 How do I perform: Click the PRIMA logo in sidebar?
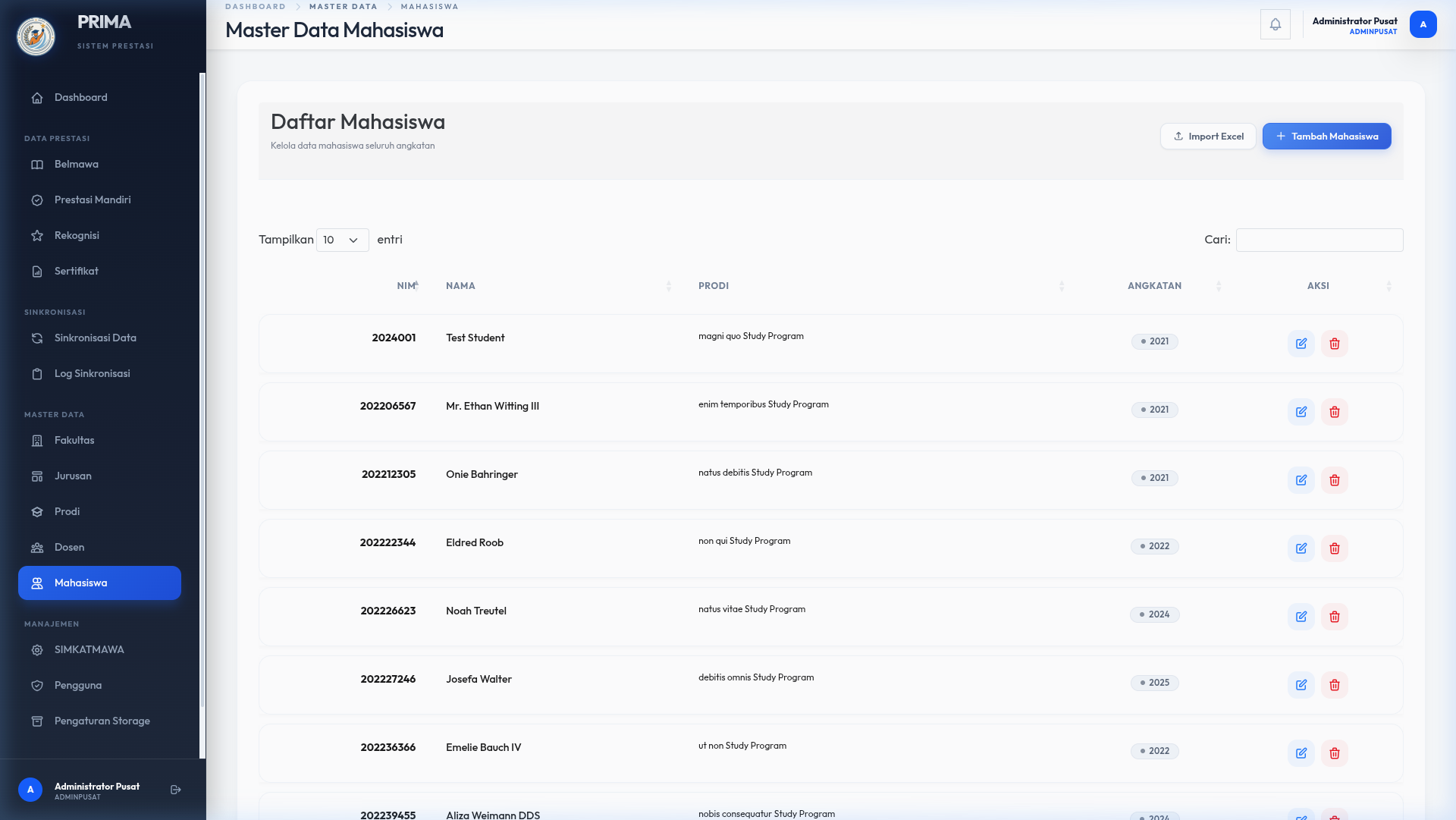[36, 36]
